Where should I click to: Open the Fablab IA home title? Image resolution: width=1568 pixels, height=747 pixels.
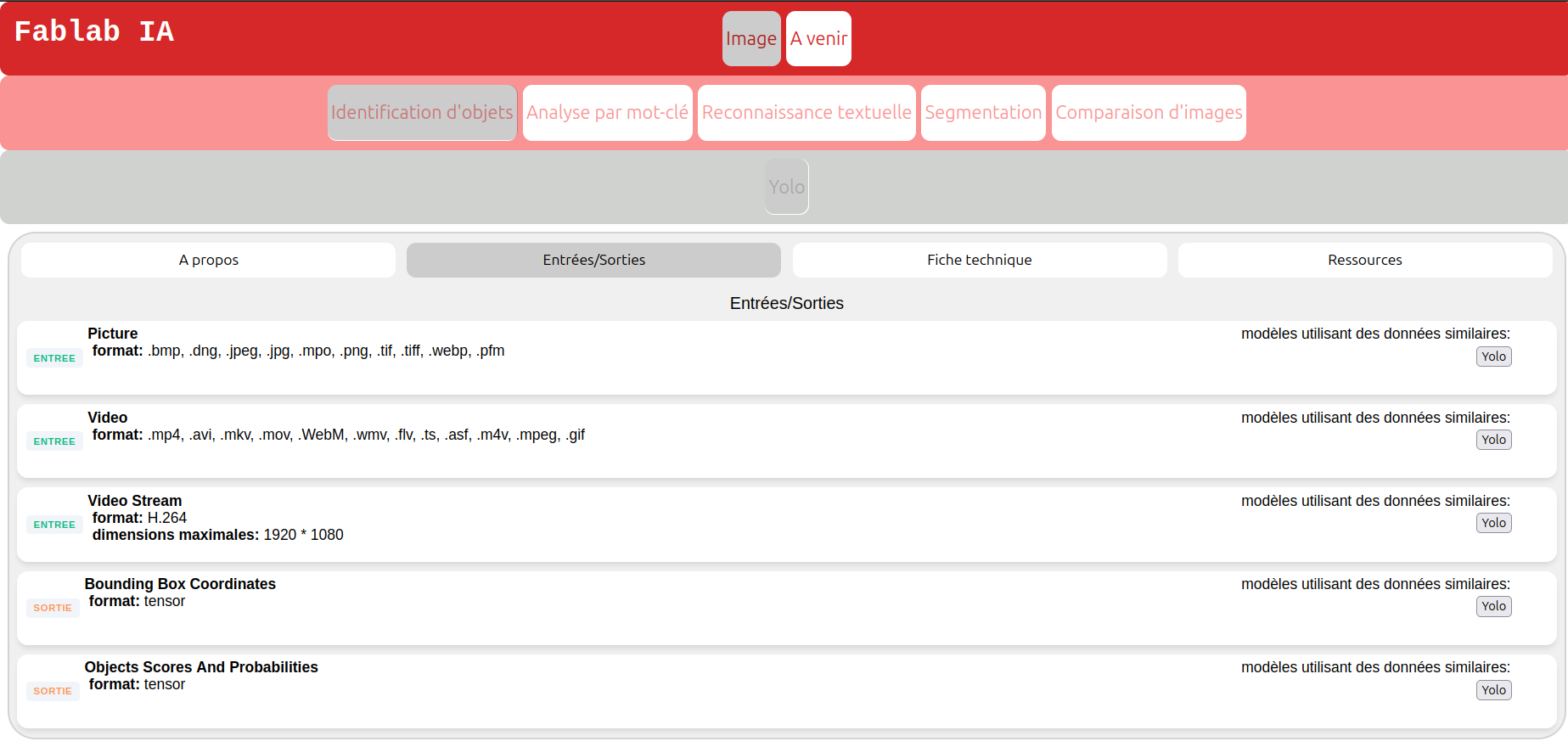pos(94,31)
